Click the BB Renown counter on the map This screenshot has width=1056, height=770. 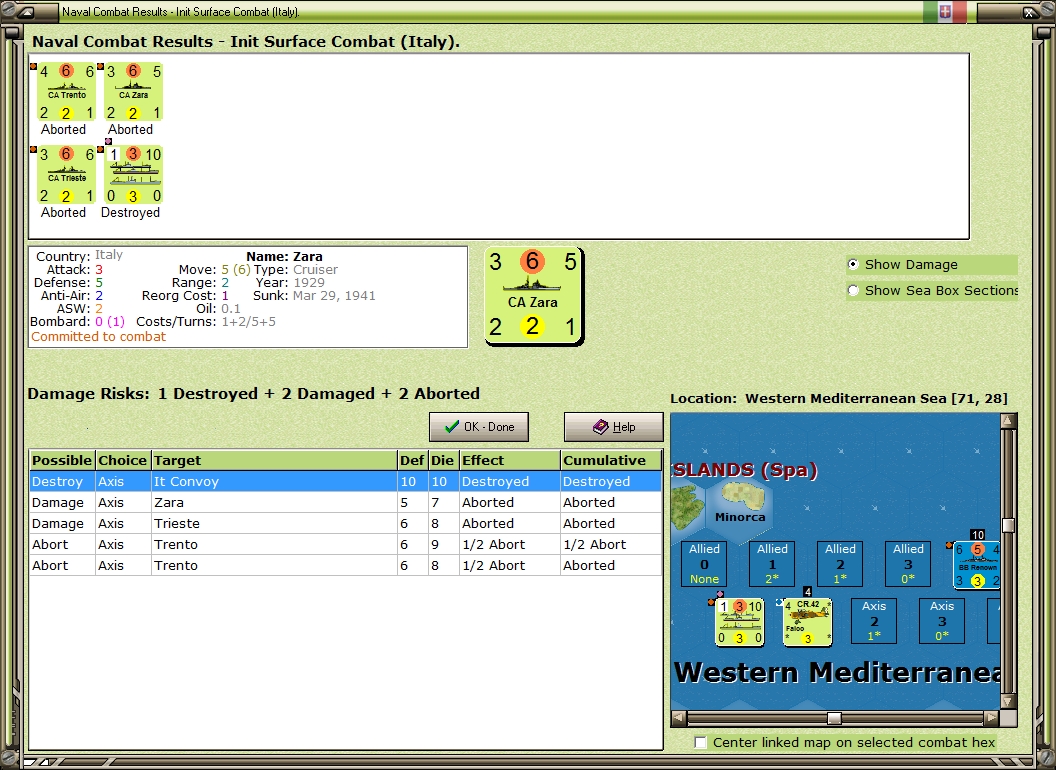977,565
